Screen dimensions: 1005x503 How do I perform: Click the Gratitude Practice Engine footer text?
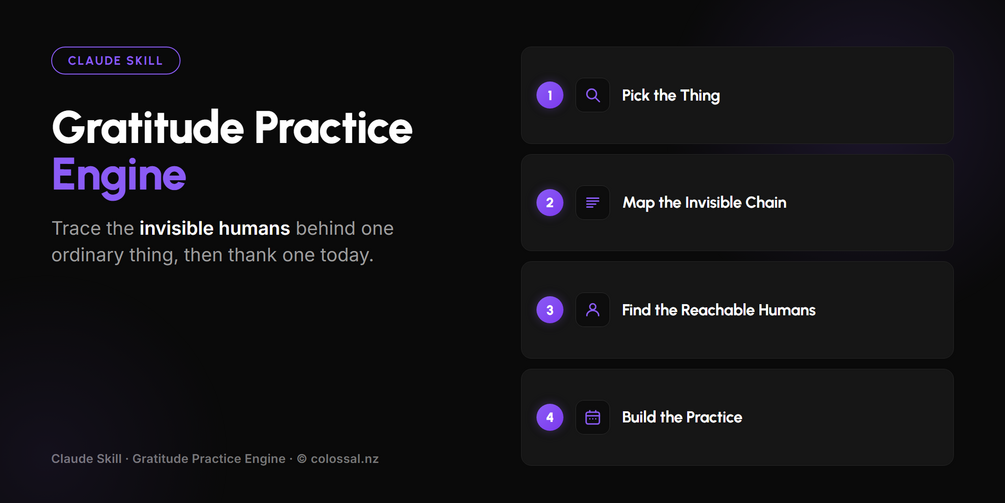tap(209, 459)
